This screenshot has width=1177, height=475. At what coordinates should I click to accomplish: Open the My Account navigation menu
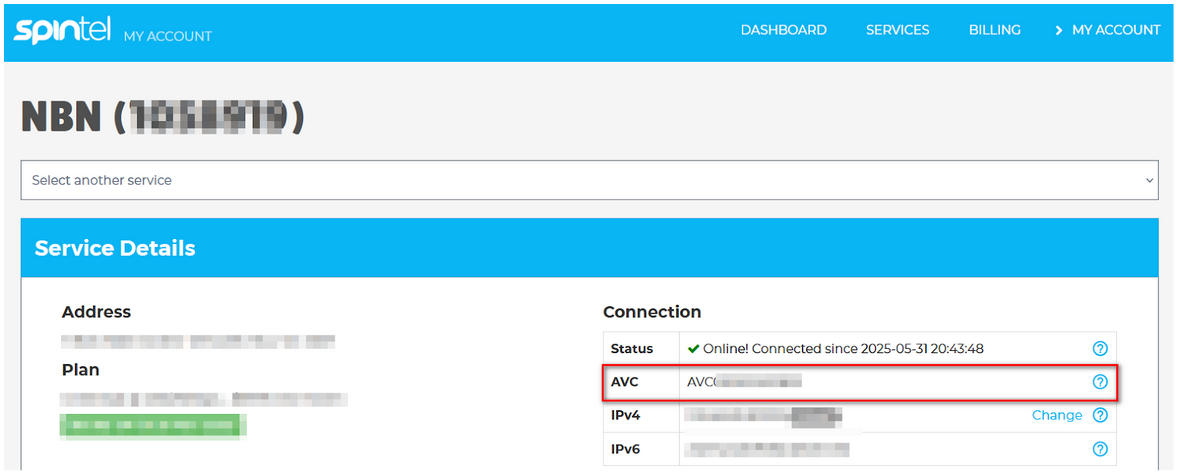pyautogui.click(x=1107, y=30)
